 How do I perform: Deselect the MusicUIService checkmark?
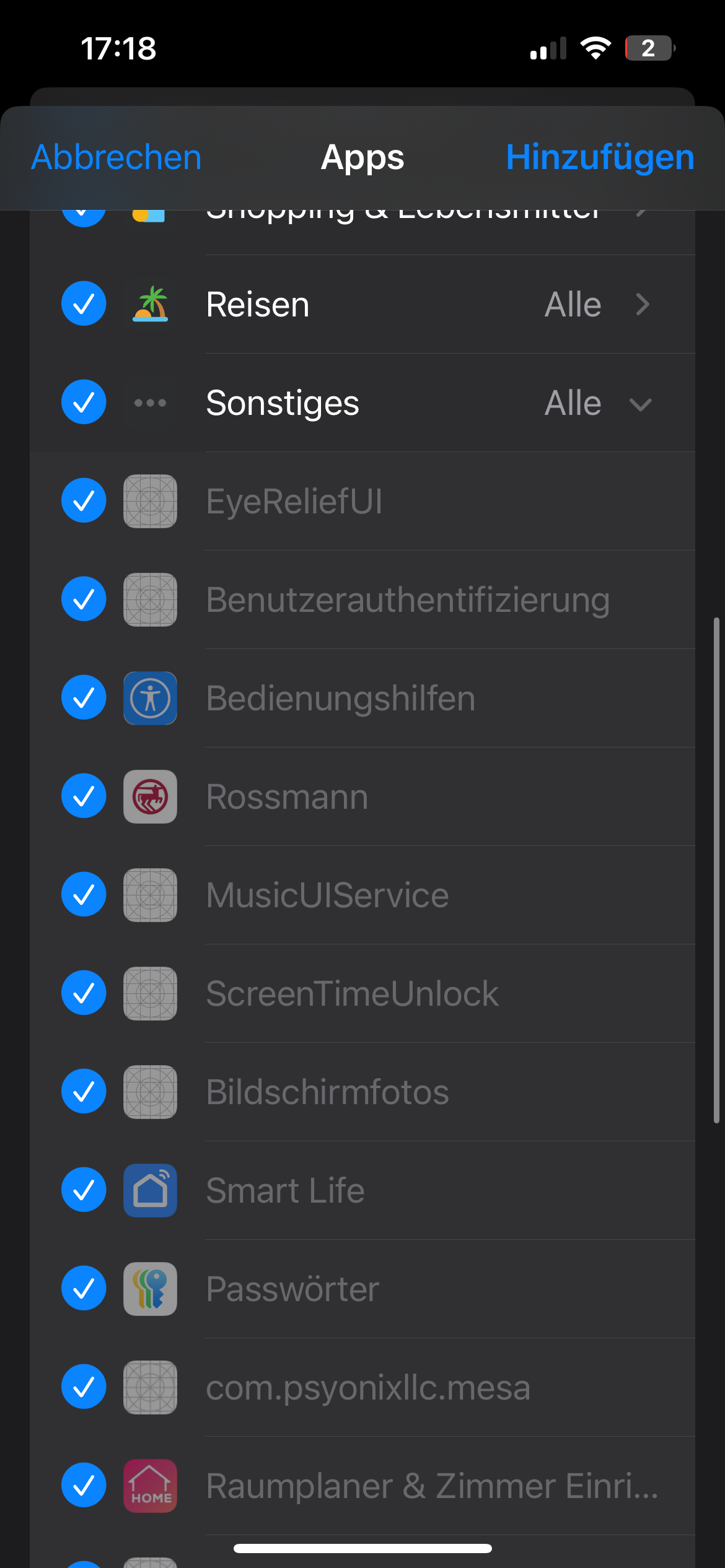coord(84,894)
